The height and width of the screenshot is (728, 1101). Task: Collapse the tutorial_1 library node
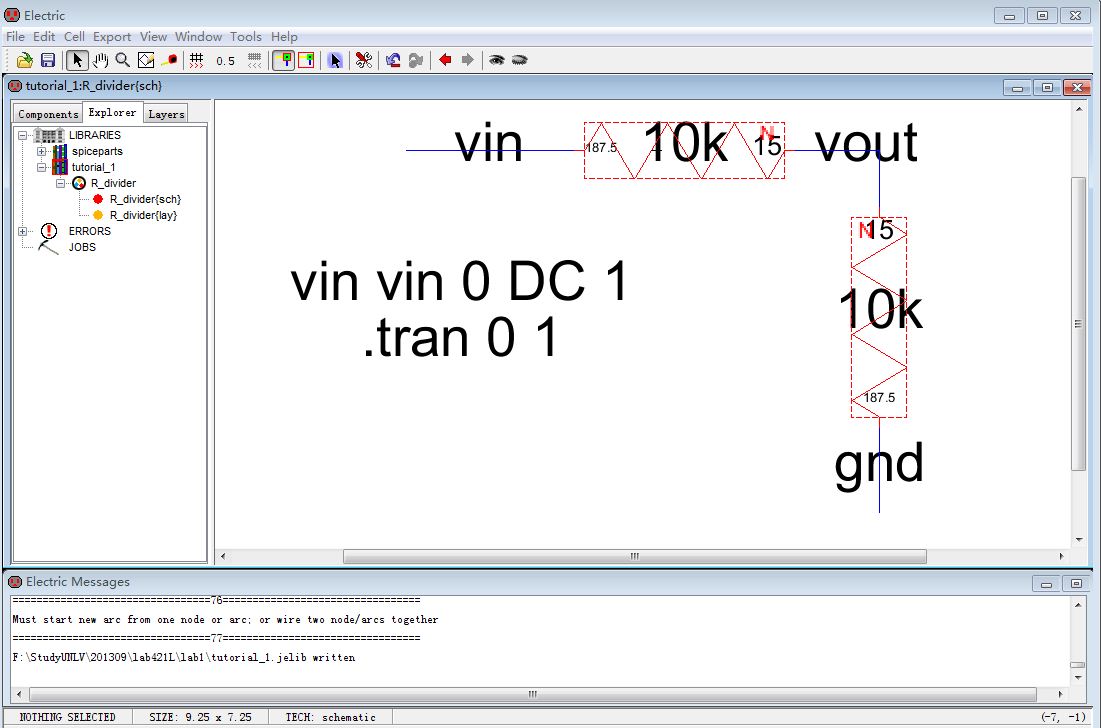coord(41,167)
